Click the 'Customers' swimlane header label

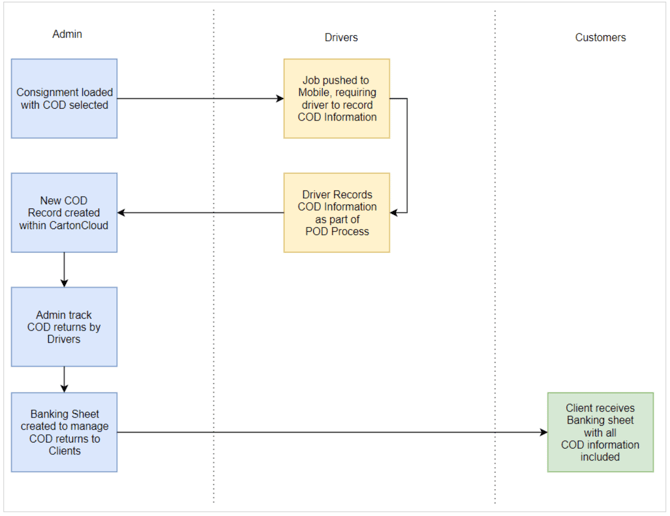click(600, 38)
